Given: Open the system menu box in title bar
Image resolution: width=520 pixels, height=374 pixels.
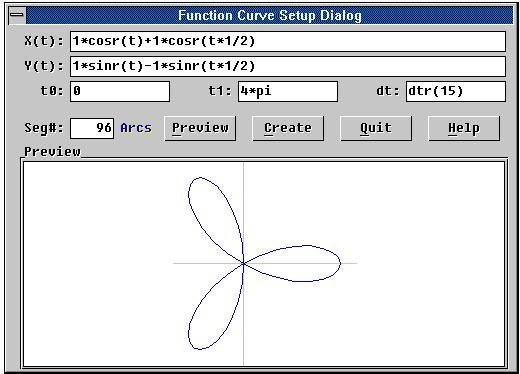Looking at the screenshot, I should (x=17, y=15).
